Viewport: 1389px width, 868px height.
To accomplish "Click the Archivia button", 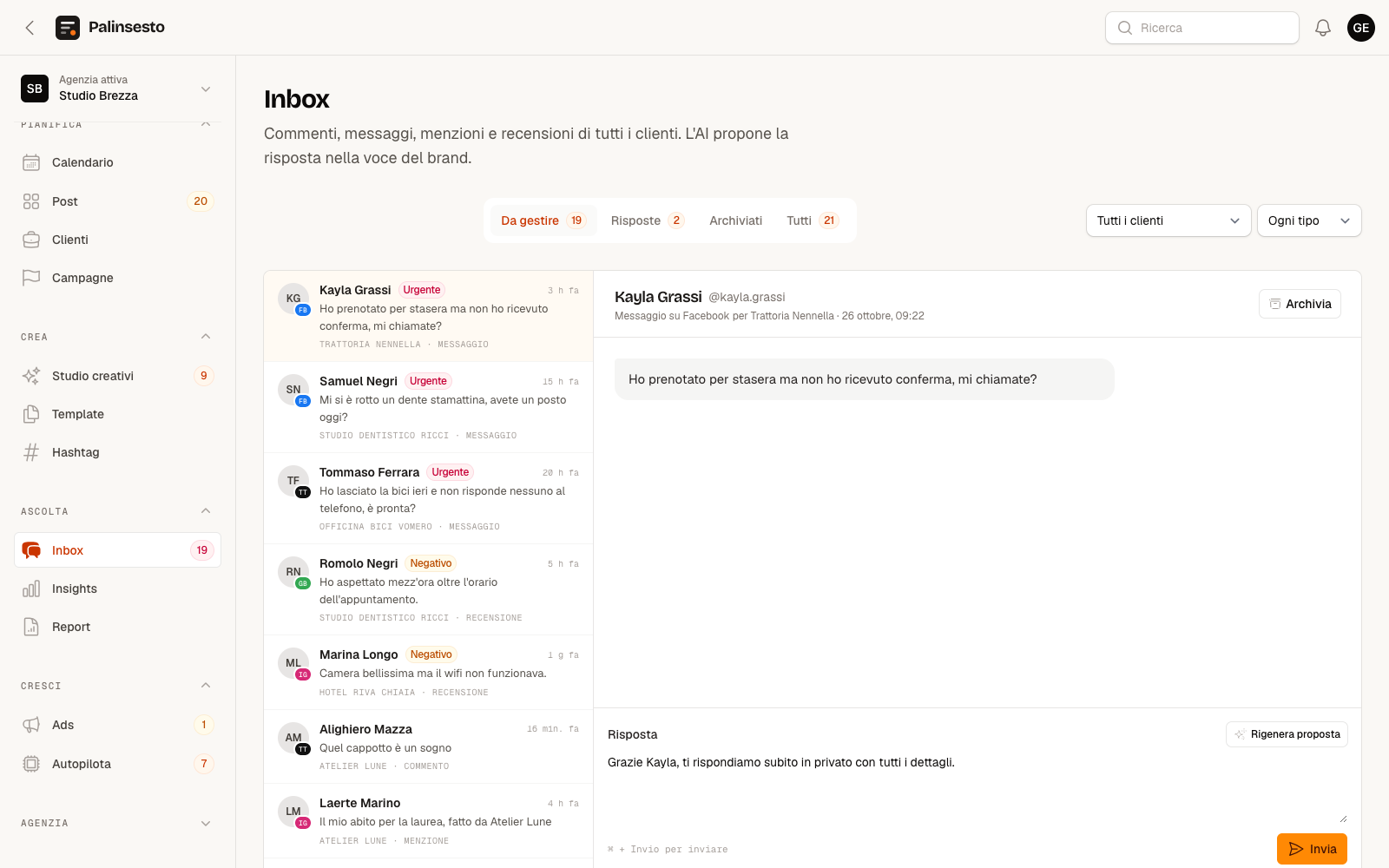I will click(x=1300, y=304).
